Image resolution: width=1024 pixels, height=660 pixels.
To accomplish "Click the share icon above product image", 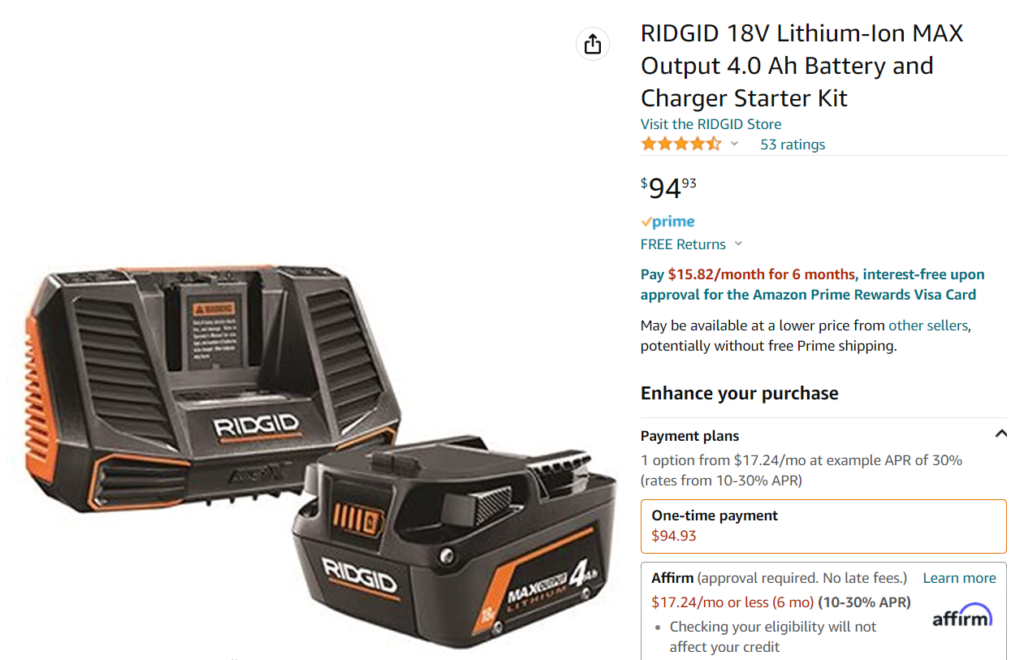I will click(592, 44).
